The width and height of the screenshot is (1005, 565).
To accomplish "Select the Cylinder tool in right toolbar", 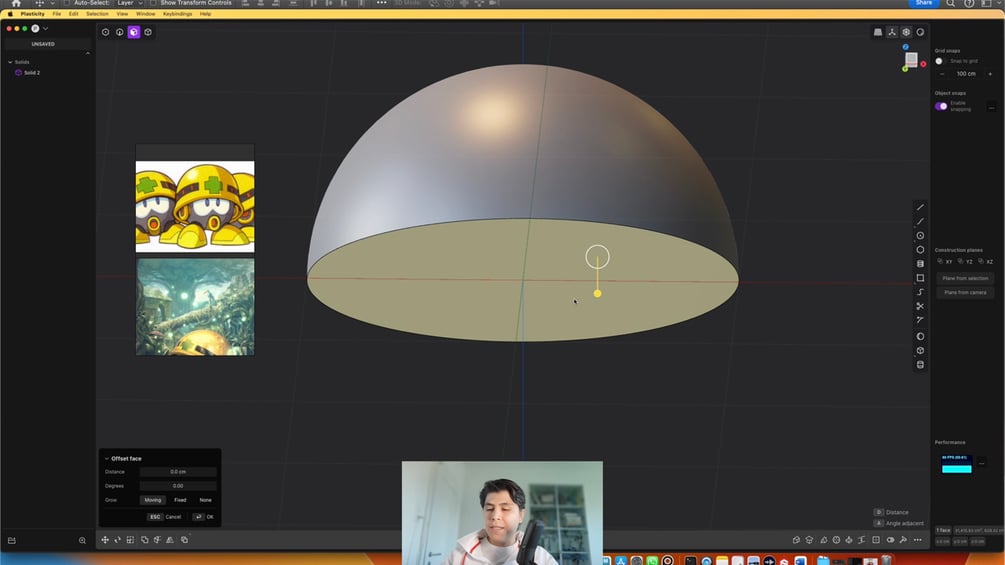I will pyautogui.click(x=920, y=364).
